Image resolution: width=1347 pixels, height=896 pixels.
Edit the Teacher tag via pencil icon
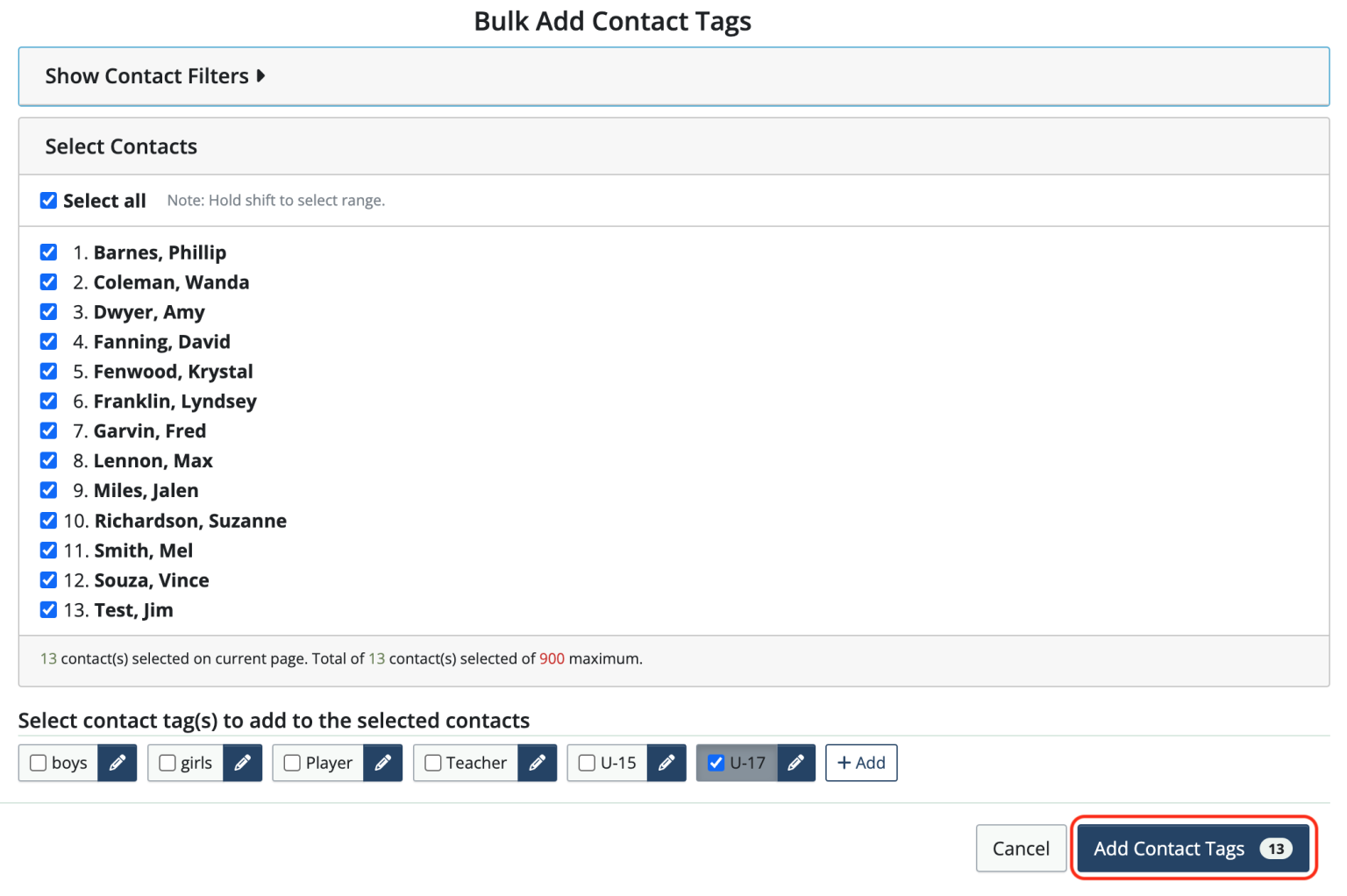(537, 763)
